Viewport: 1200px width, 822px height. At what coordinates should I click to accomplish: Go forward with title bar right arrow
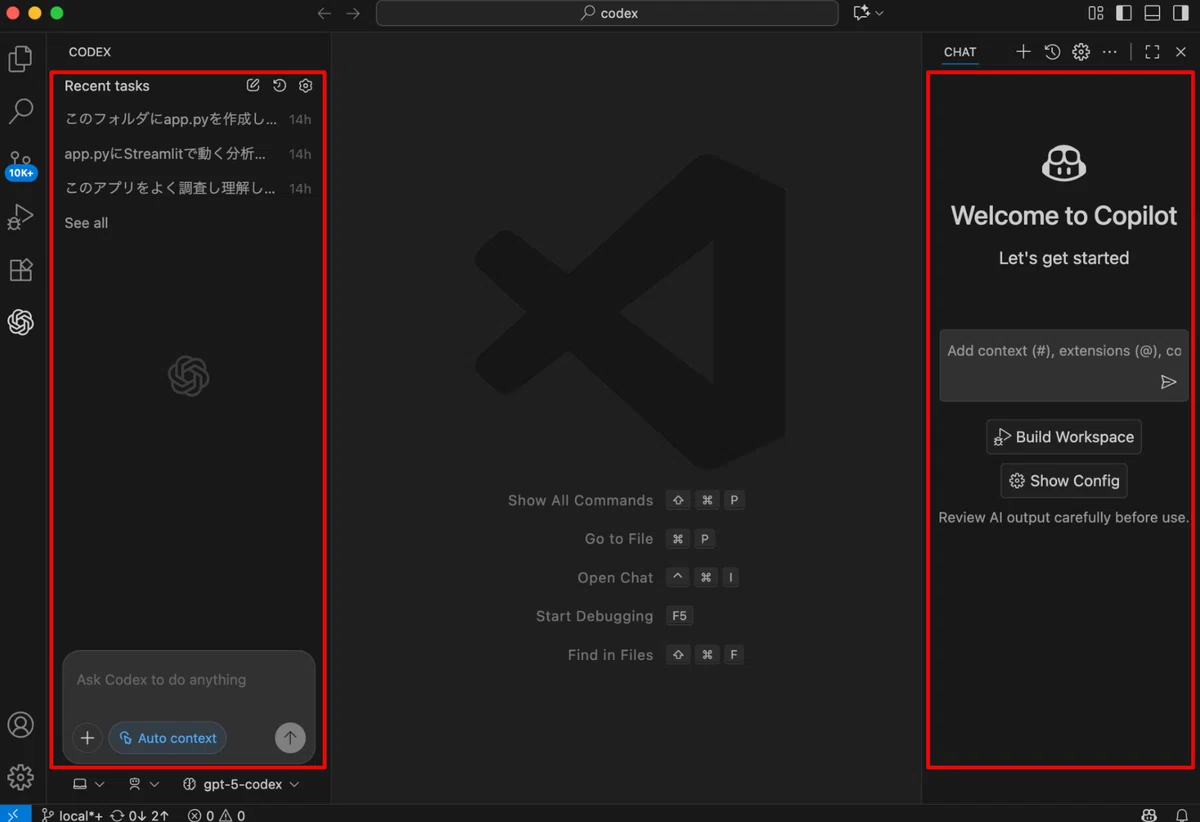[353, 13]
